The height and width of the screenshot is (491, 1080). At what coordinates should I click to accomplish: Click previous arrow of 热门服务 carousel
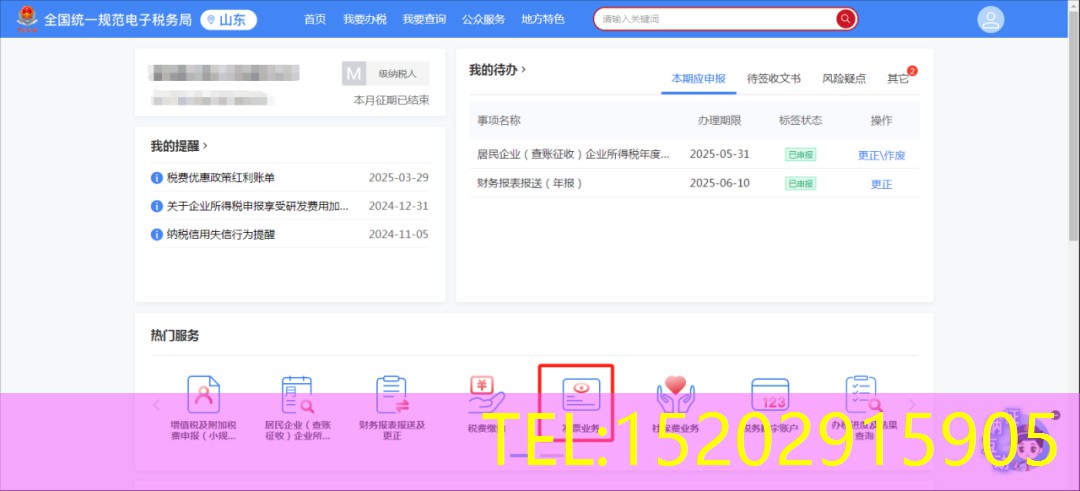tap(156, 405)
